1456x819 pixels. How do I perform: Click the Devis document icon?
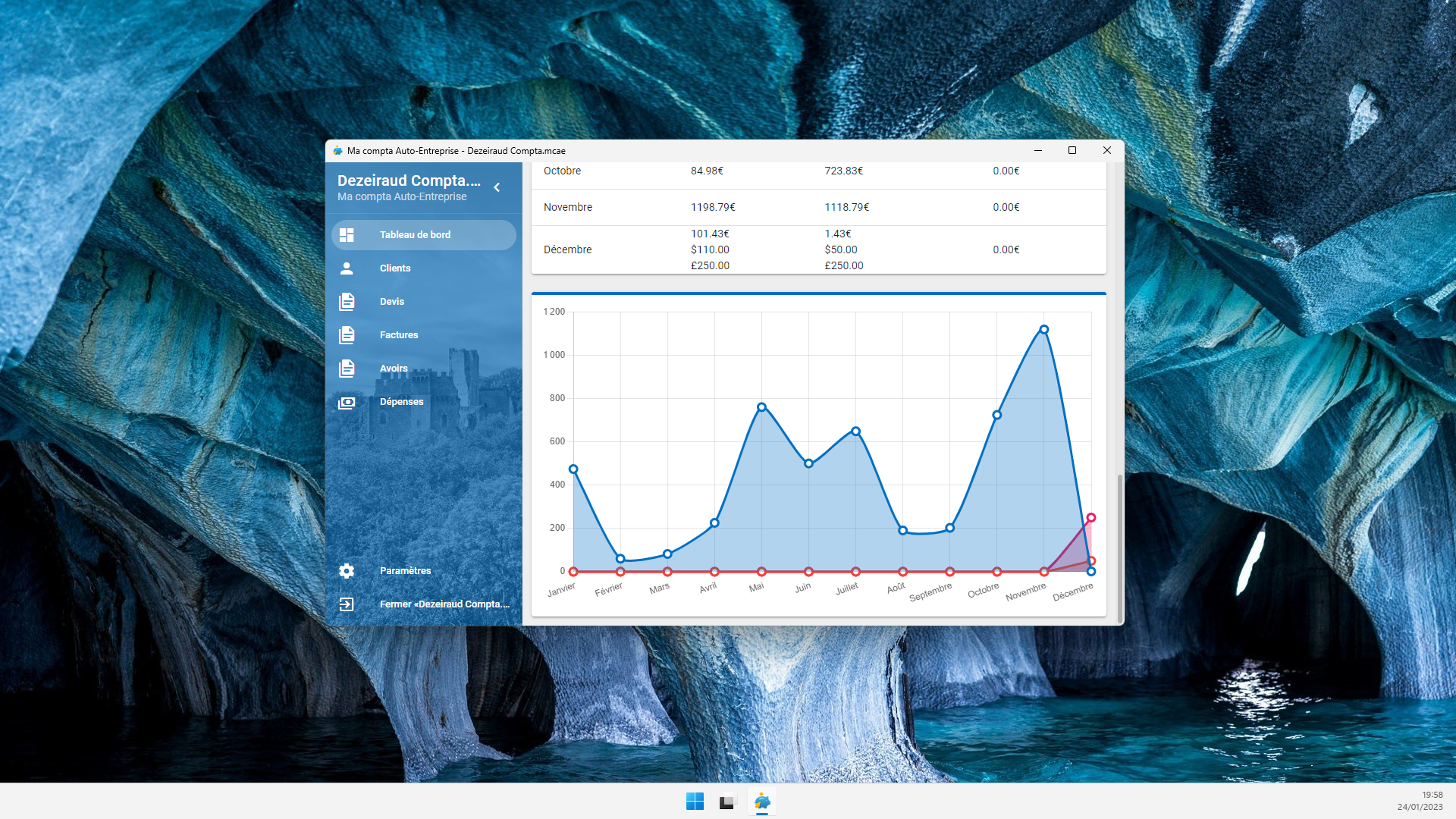tap(347, 302)
